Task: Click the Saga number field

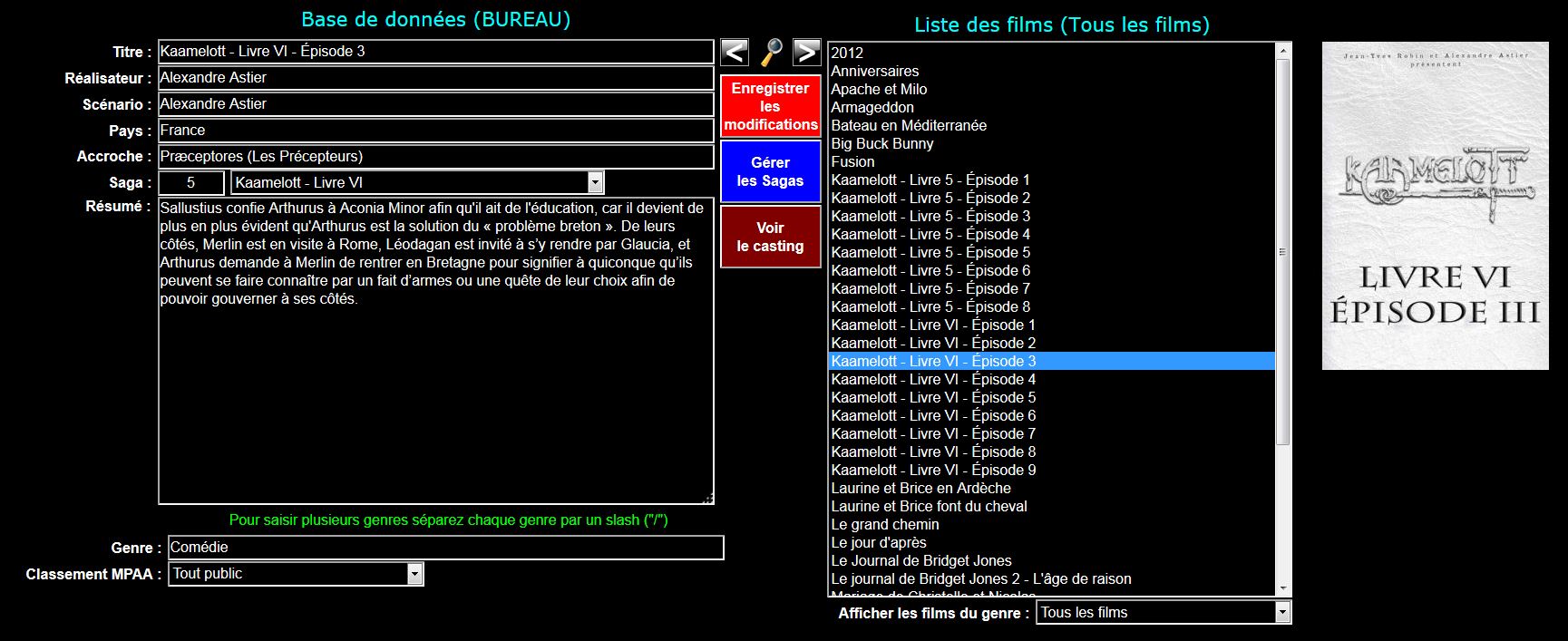Action: coord(191,183)
